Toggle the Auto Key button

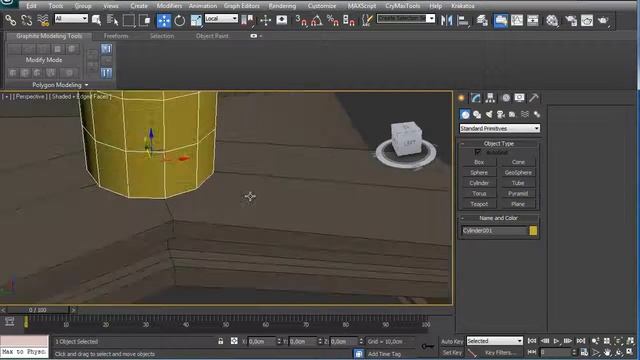[x=452, y=341]
